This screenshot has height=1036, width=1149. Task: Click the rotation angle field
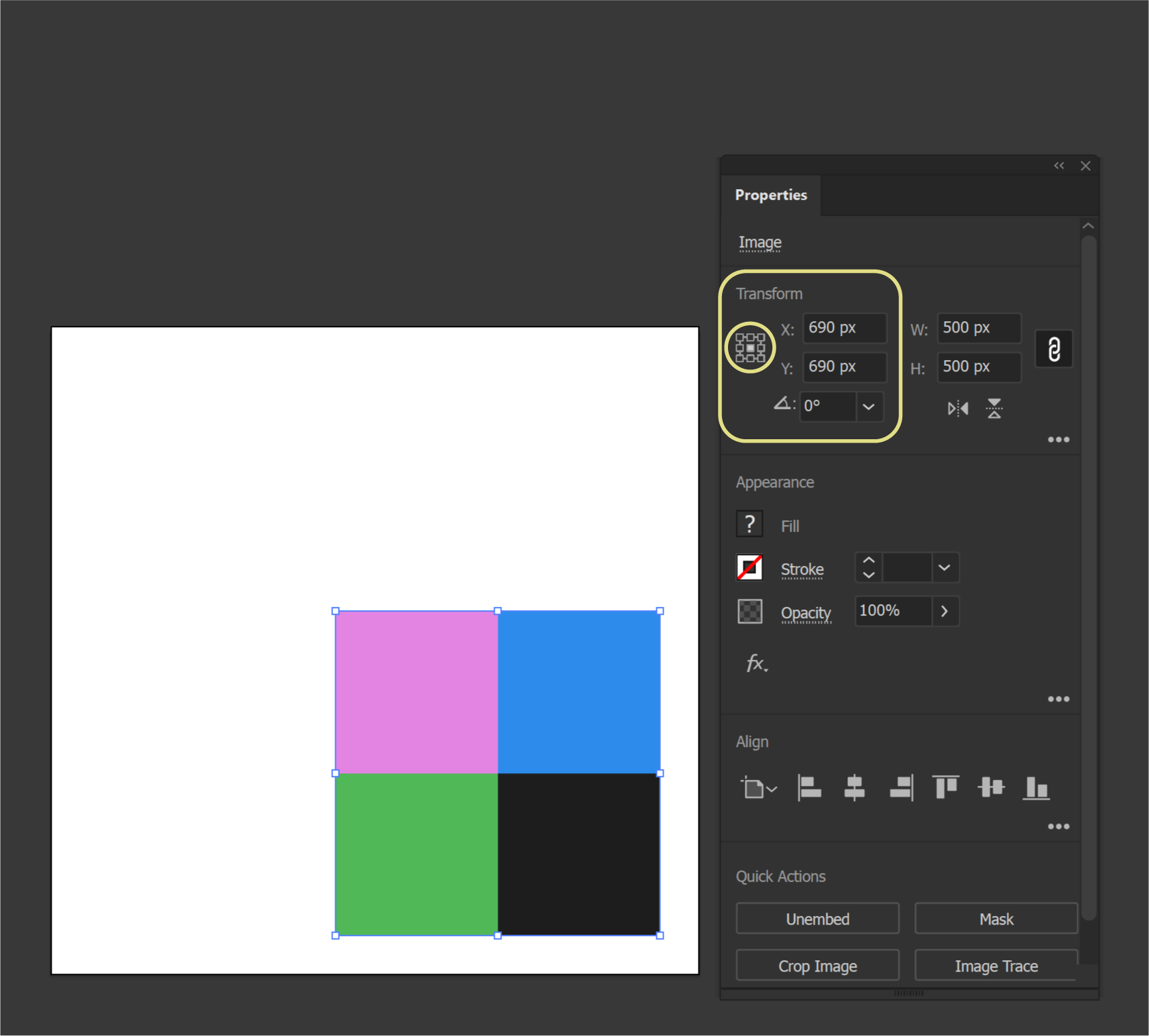[828, 406]
